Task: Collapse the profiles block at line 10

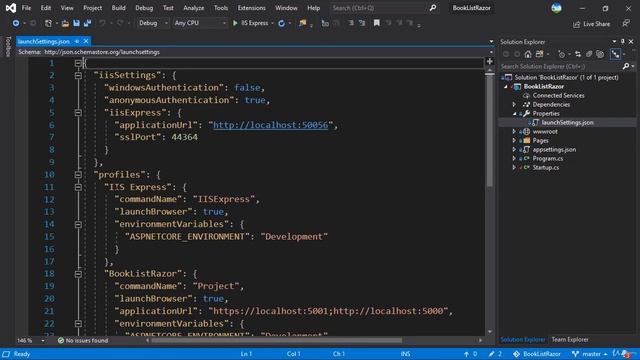Action: click(x=78, y=175)
